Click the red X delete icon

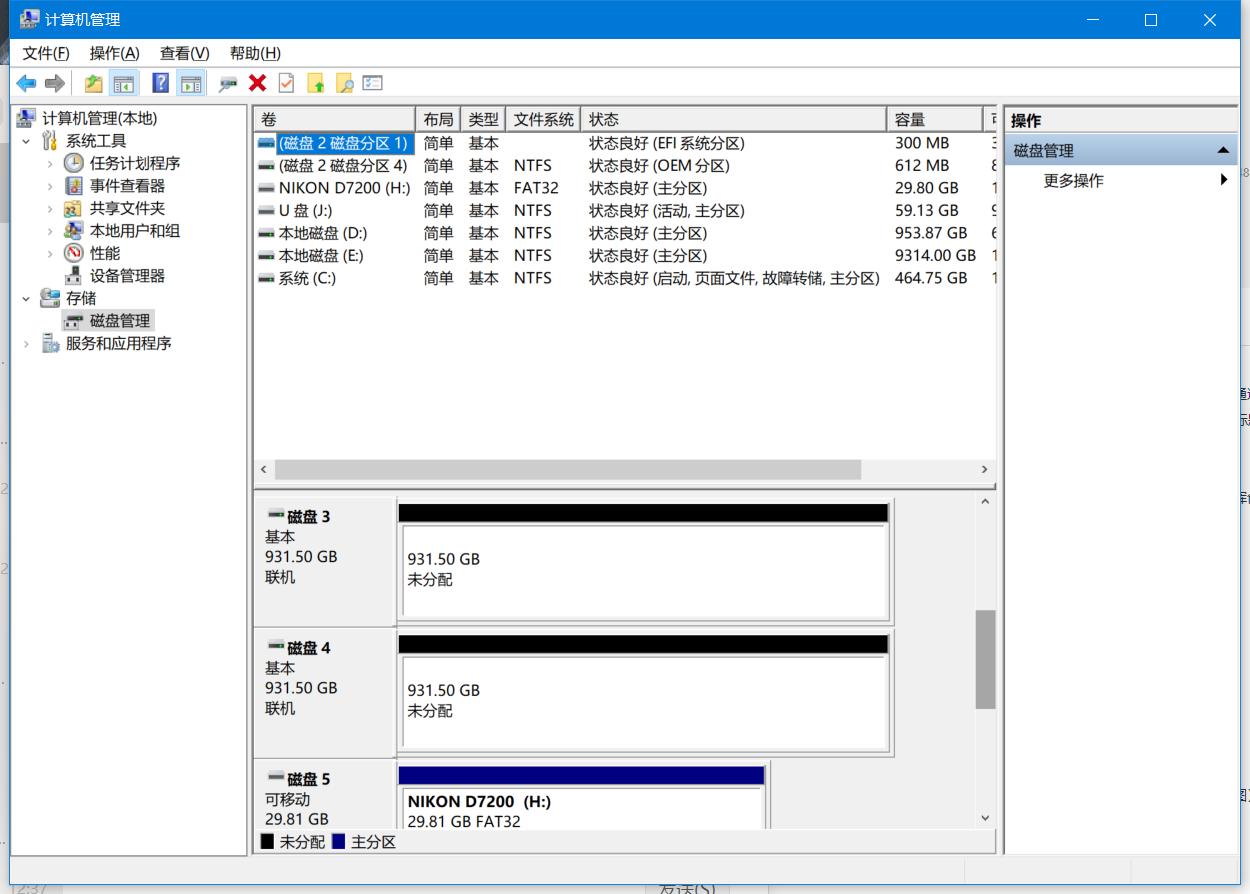point(257,84)
